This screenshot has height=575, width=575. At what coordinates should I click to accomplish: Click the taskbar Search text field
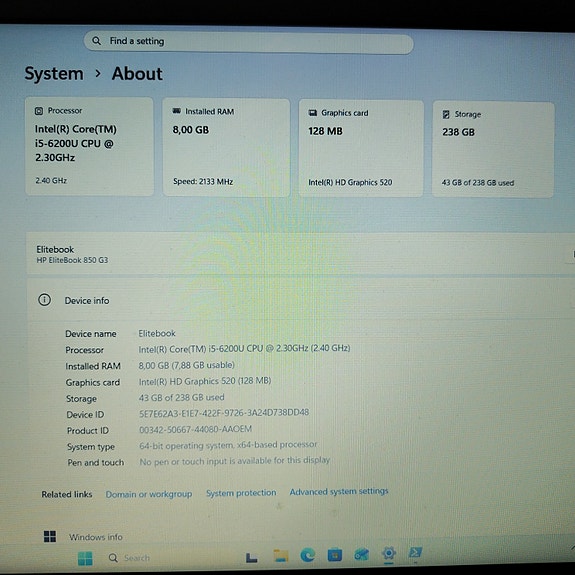click(x=137, y=558)
